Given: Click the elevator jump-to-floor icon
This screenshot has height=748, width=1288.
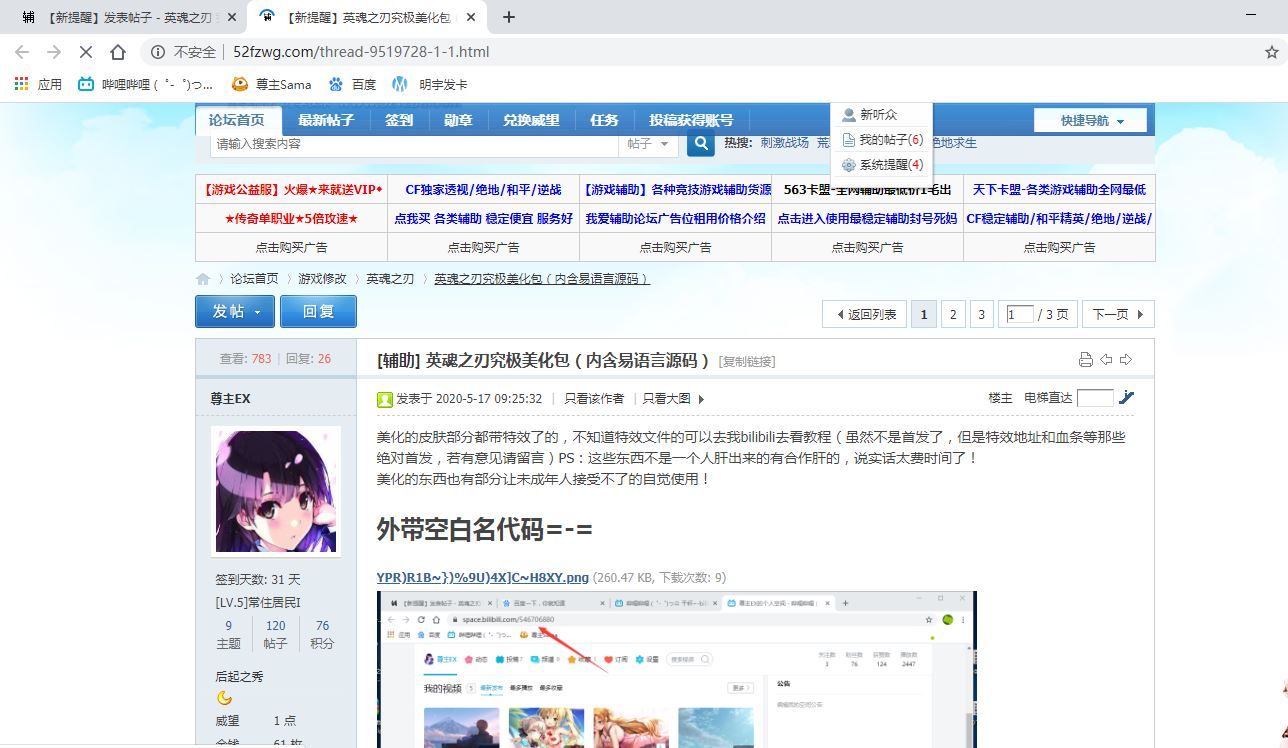Looking at the screenshot, I should pyautogui.click(x=1127, y=398).
